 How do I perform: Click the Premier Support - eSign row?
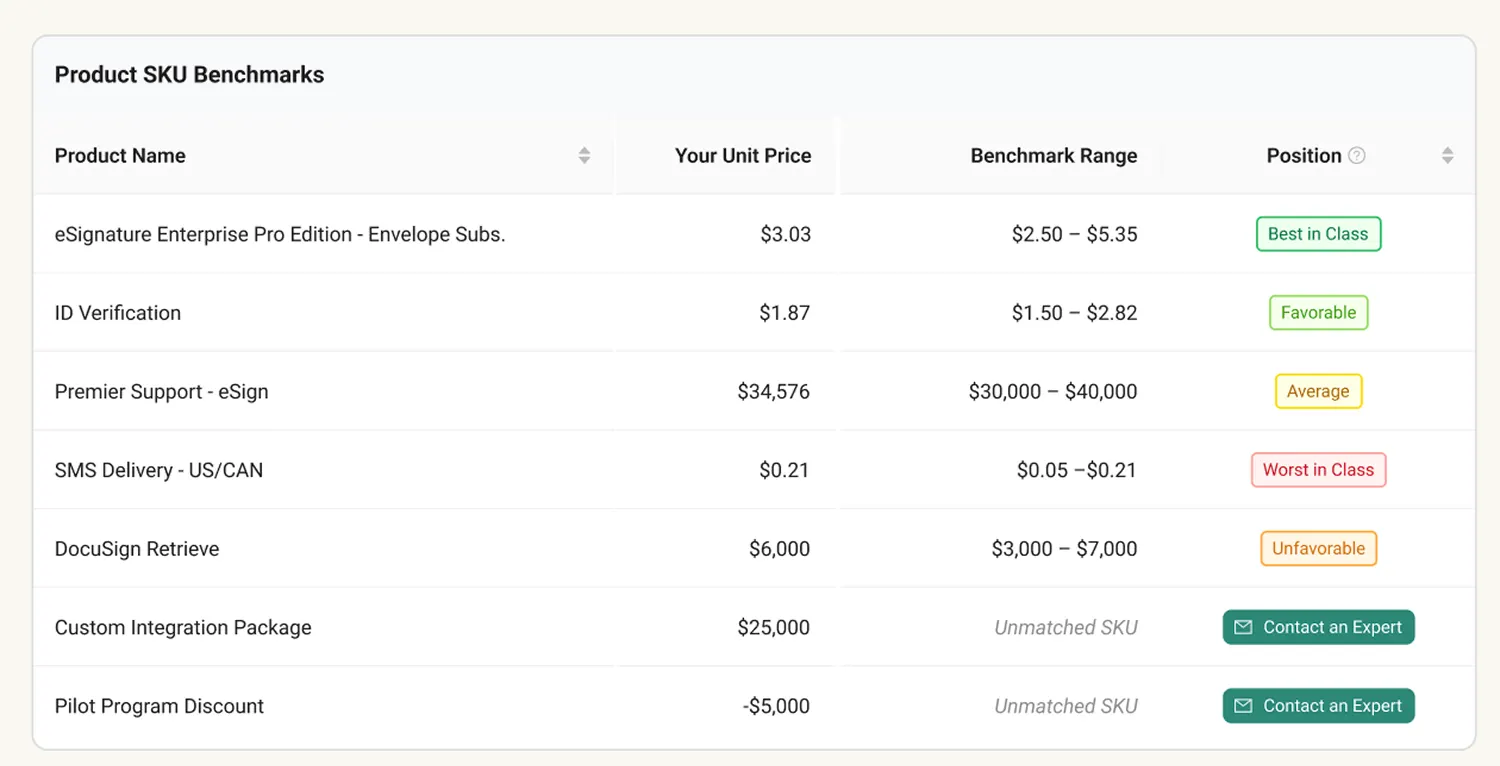click(162, 392)
